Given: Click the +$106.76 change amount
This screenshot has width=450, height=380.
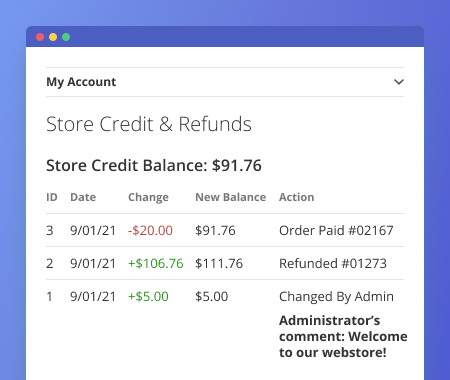Looking at the screenshot, I should click(156, 263).
